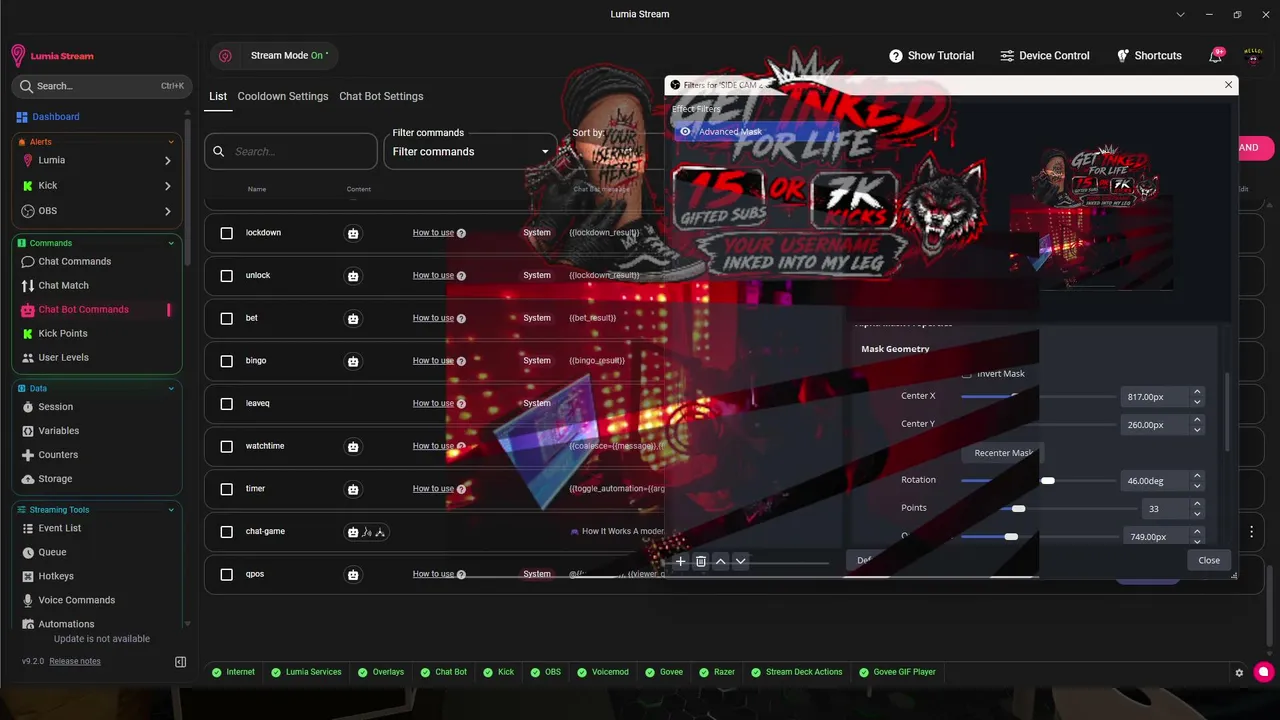
Task: Open the Filter commands dropdown
Action: pyautogui.click(x=471, y=152)
